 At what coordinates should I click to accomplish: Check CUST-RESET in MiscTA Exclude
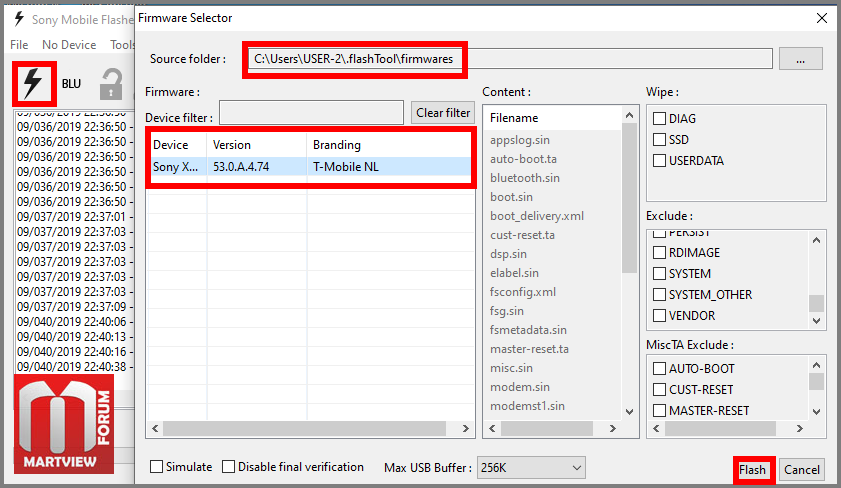pyautogui.click(x=659, y=389)
